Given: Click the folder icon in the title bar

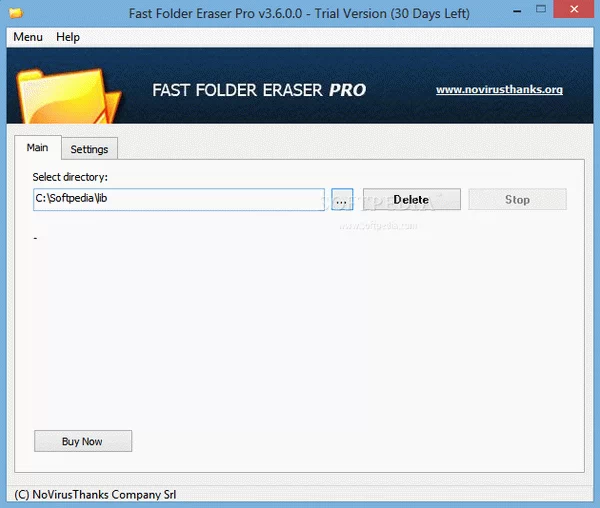Looking at the screenshot, I should pyautogui.click(x=16, y=13).
